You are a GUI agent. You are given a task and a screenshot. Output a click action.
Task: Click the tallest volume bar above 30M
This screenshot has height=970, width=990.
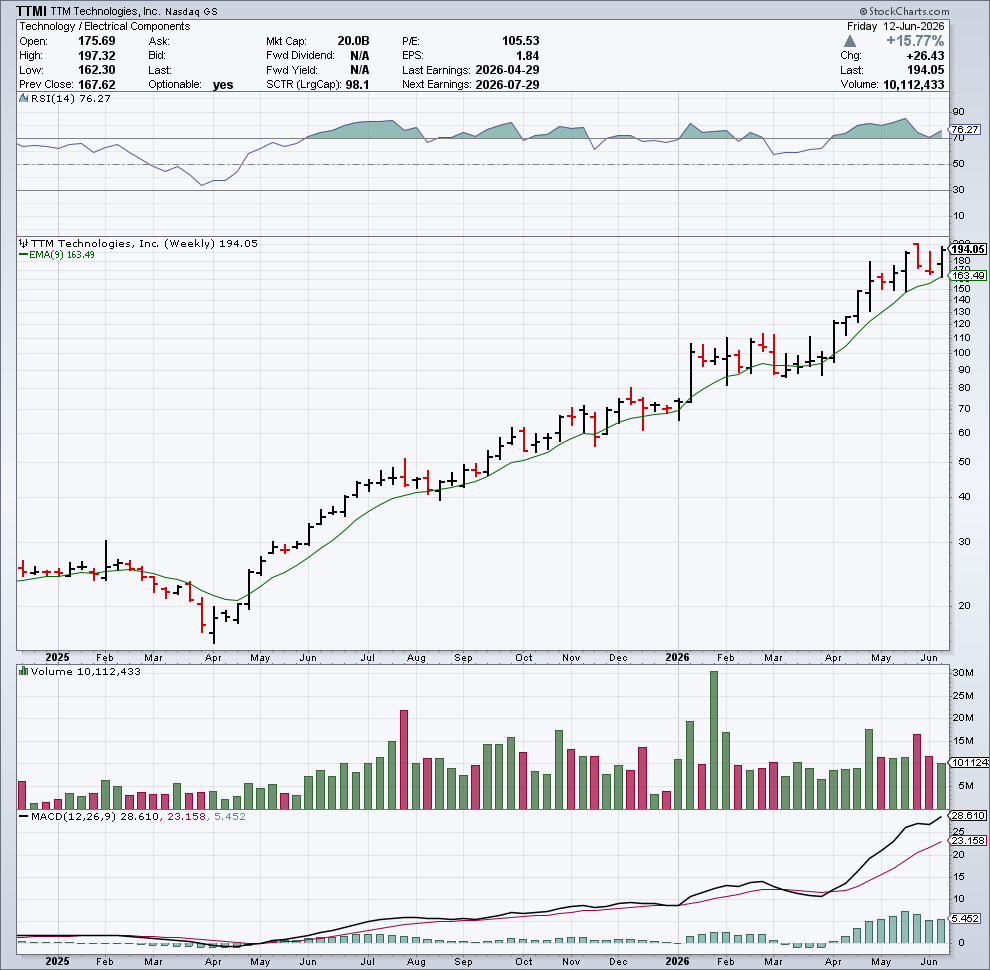tap(714, 739)
